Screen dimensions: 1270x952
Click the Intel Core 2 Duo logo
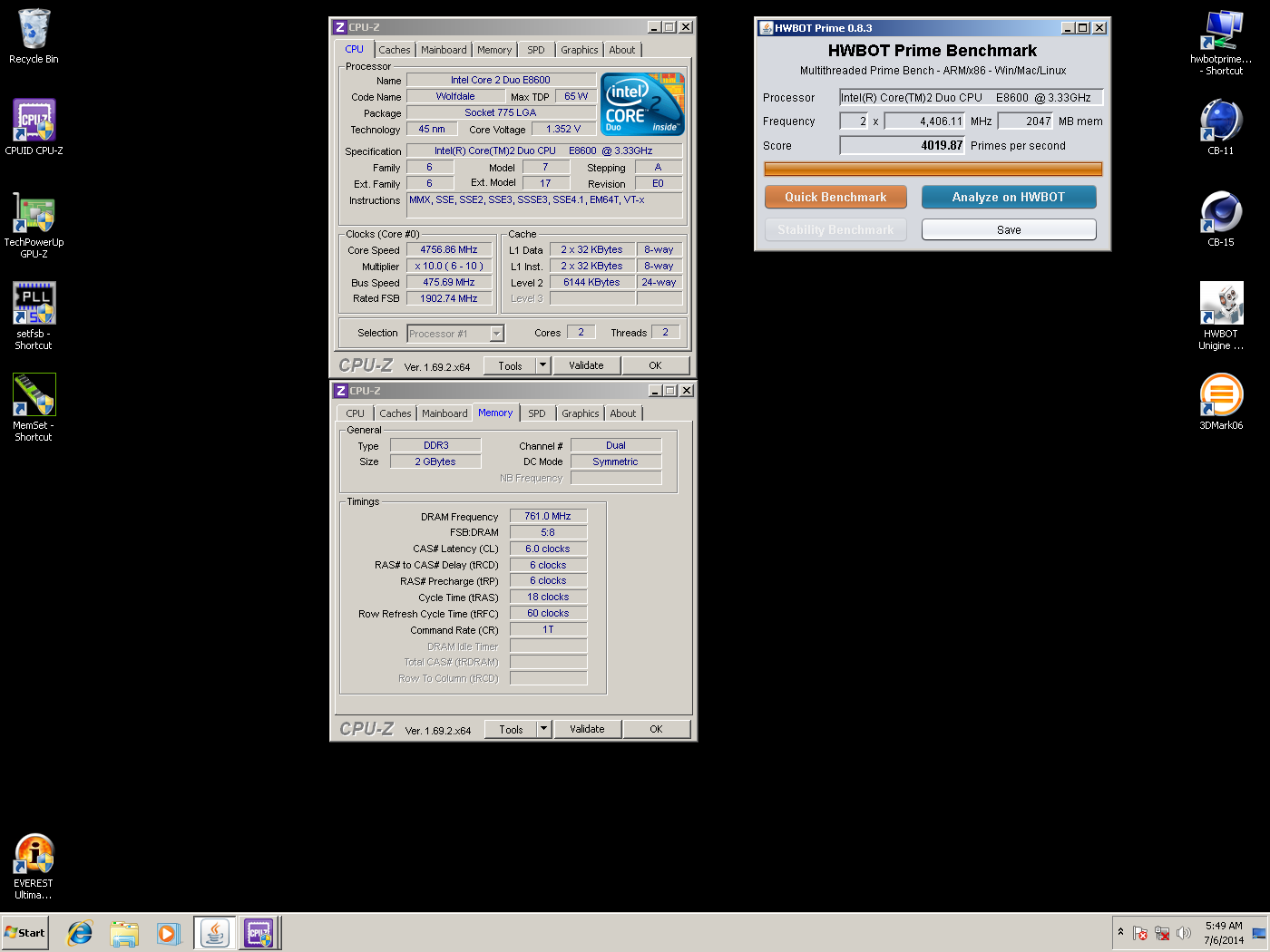[642, 104]
